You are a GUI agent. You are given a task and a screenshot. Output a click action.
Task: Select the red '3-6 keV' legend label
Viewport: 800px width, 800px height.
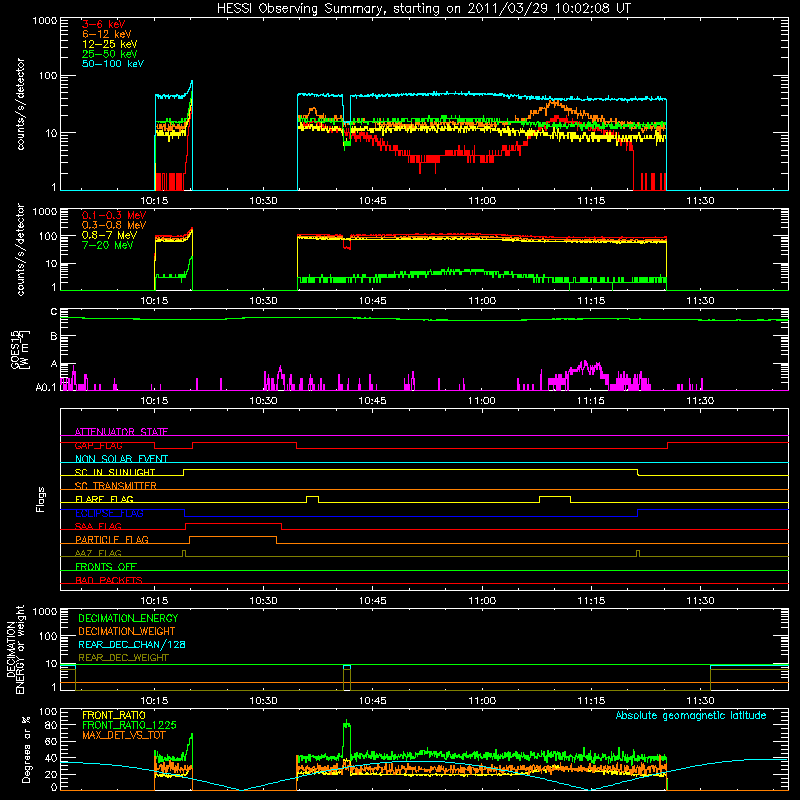[x=104, y=24]
